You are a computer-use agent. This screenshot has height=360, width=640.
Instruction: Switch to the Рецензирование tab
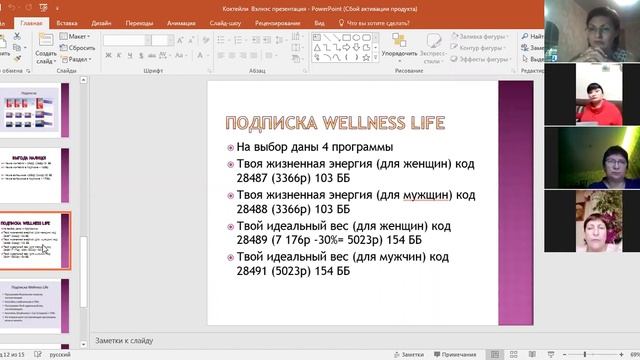coord(278,23)
